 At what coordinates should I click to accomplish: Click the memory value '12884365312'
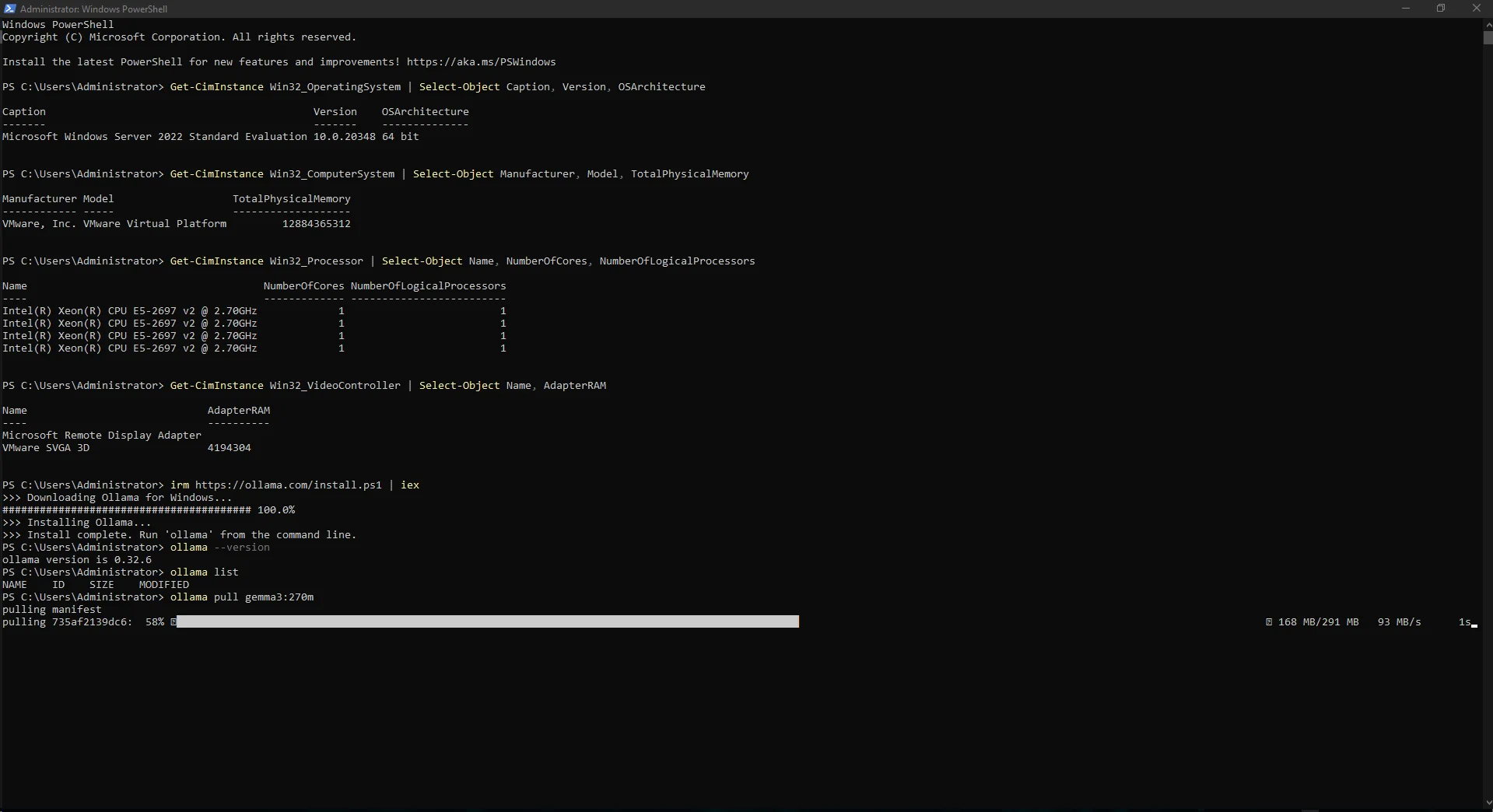(317, 224)
